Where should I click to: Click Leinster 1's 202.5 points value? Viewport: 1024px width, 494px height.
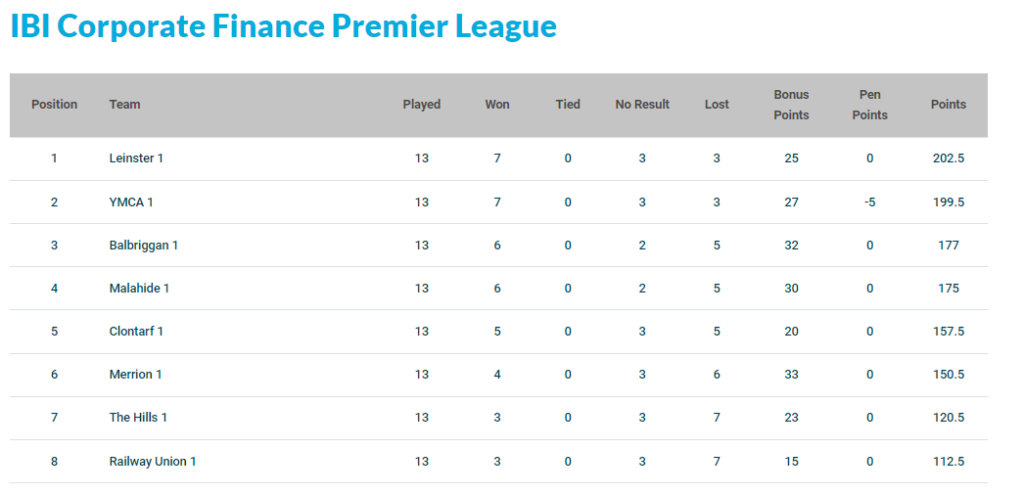tap(948, 158)
